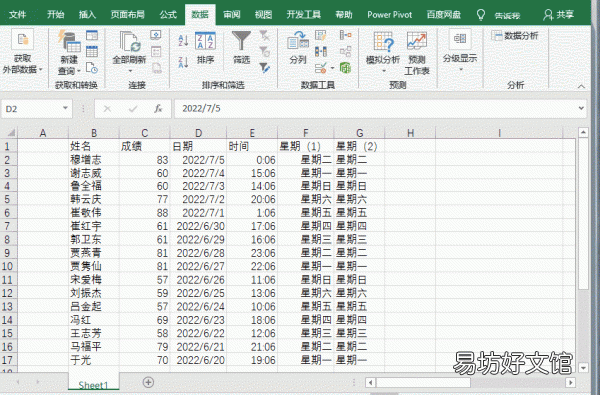The width and height of the screenshot is (600, 395).
Task: Click the 数据分析 button
Action: click(515, 36)
